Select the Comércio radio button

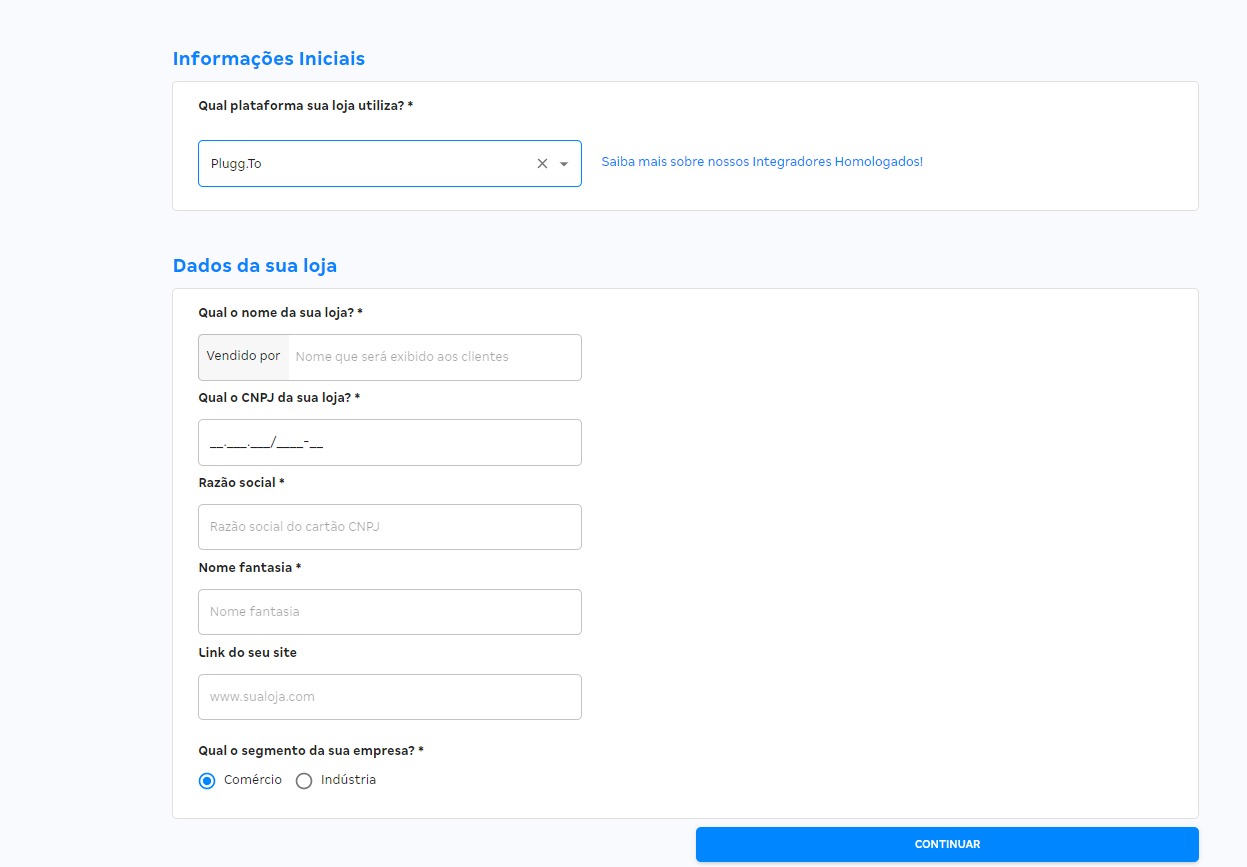click(207, 781)
